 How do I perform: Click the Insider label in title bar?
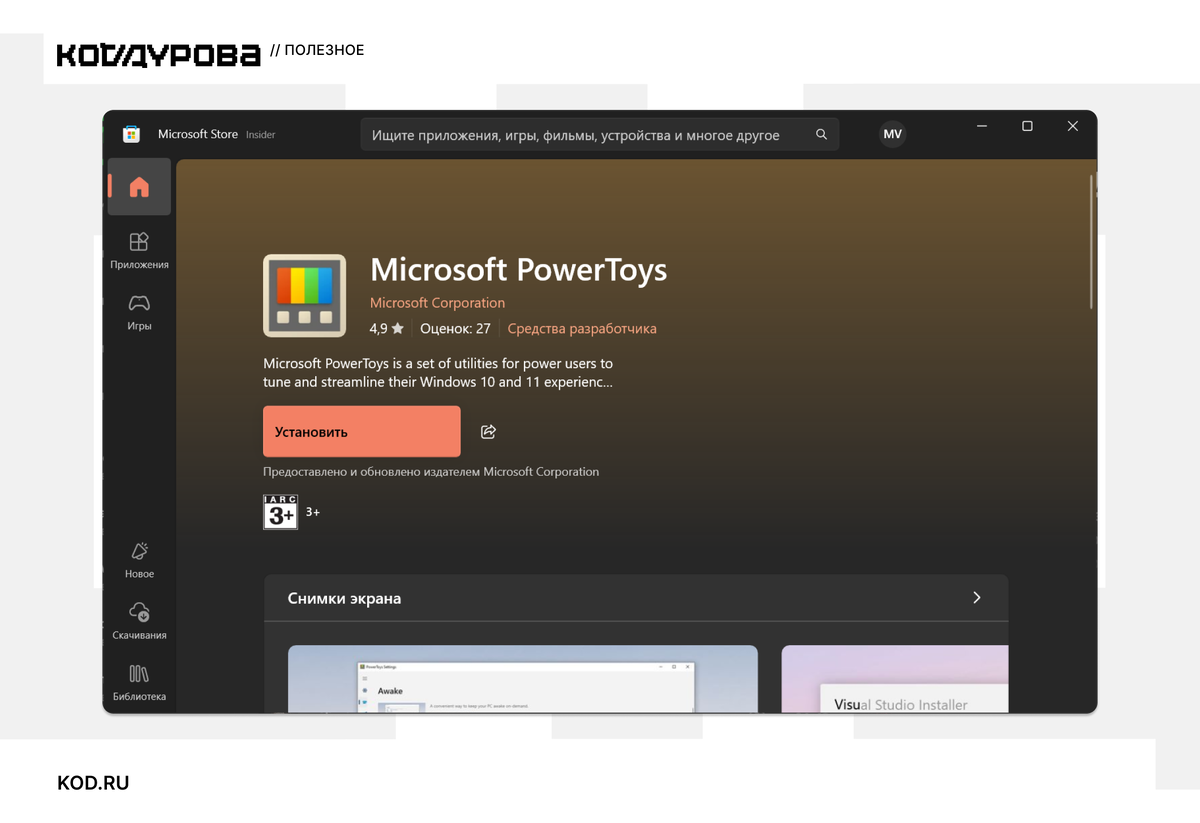[260, 134]
